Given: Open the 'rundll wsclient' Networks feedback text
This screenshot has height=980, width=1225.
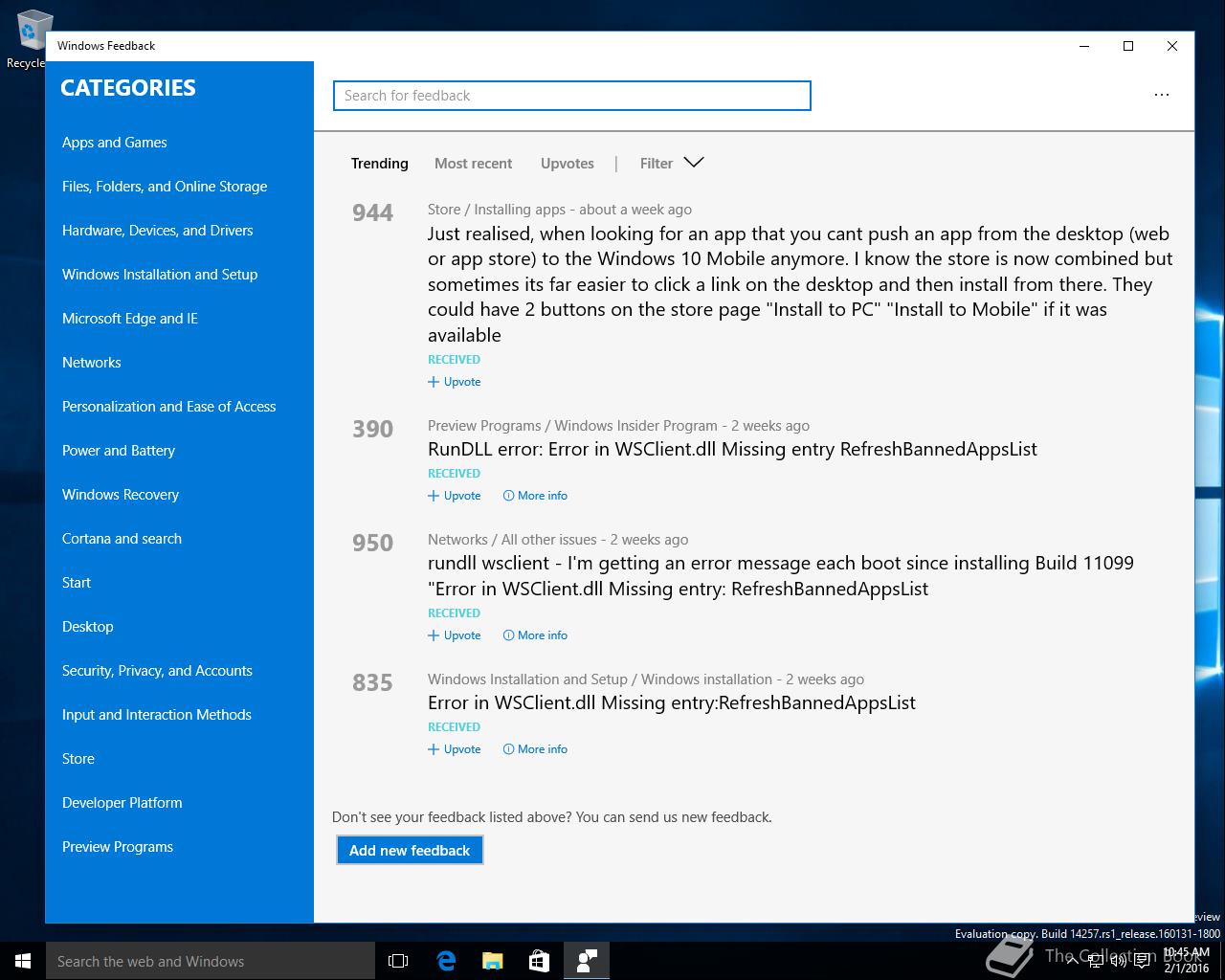Looking at the screenshot, I should 781,575.
